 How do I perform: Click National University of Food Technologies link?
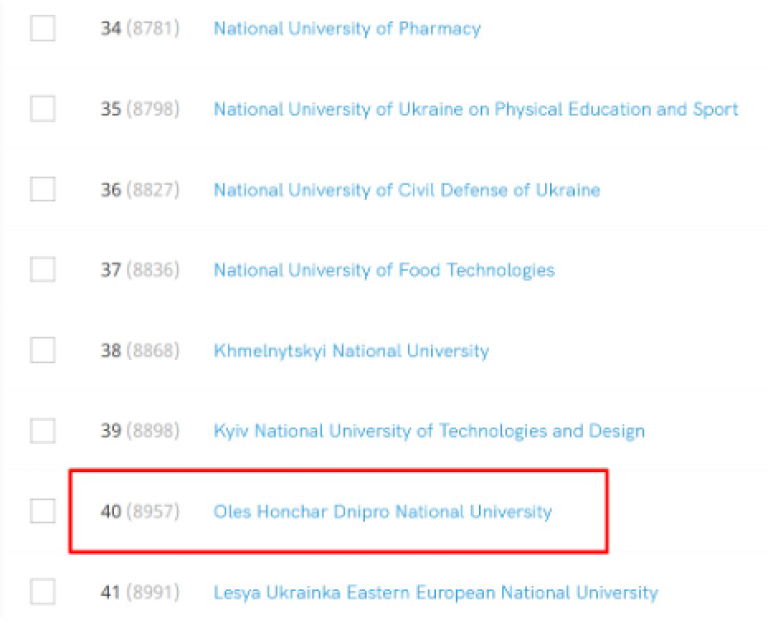click(x=383, y=270)
